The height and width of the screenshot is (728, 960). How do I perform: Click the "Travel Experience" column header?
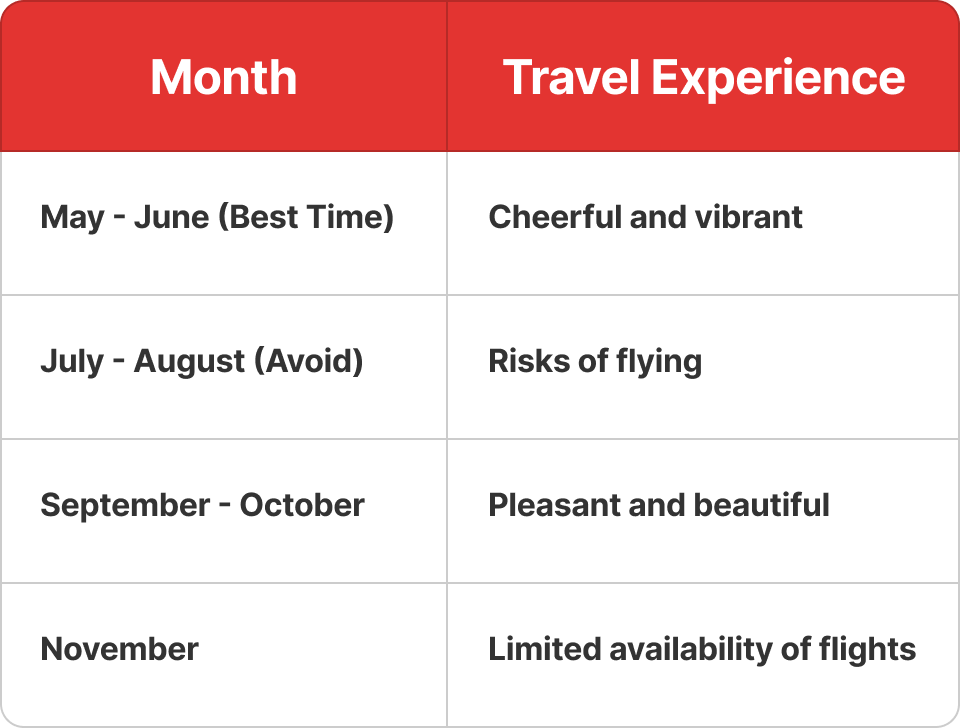point(703,78)
